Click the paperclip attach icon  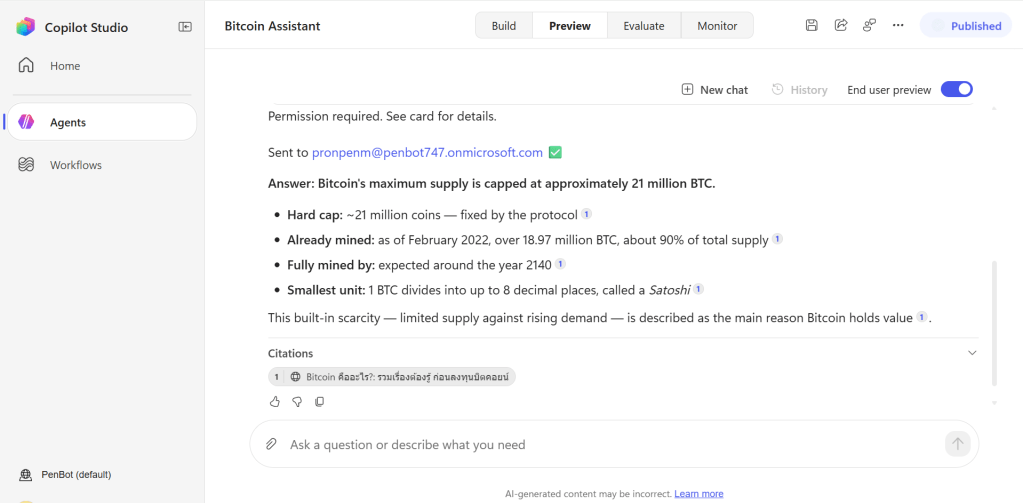[x=271, y=444]
